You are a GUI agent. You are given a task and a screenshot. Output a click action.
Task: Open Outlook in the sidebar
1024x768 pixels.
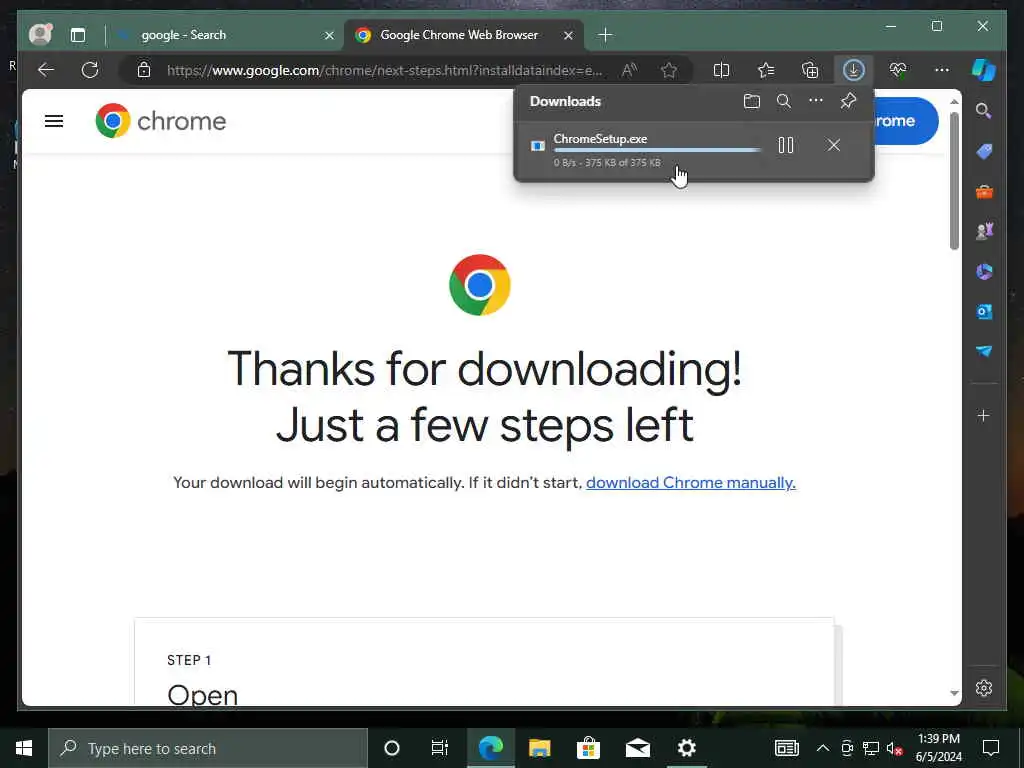984,312
